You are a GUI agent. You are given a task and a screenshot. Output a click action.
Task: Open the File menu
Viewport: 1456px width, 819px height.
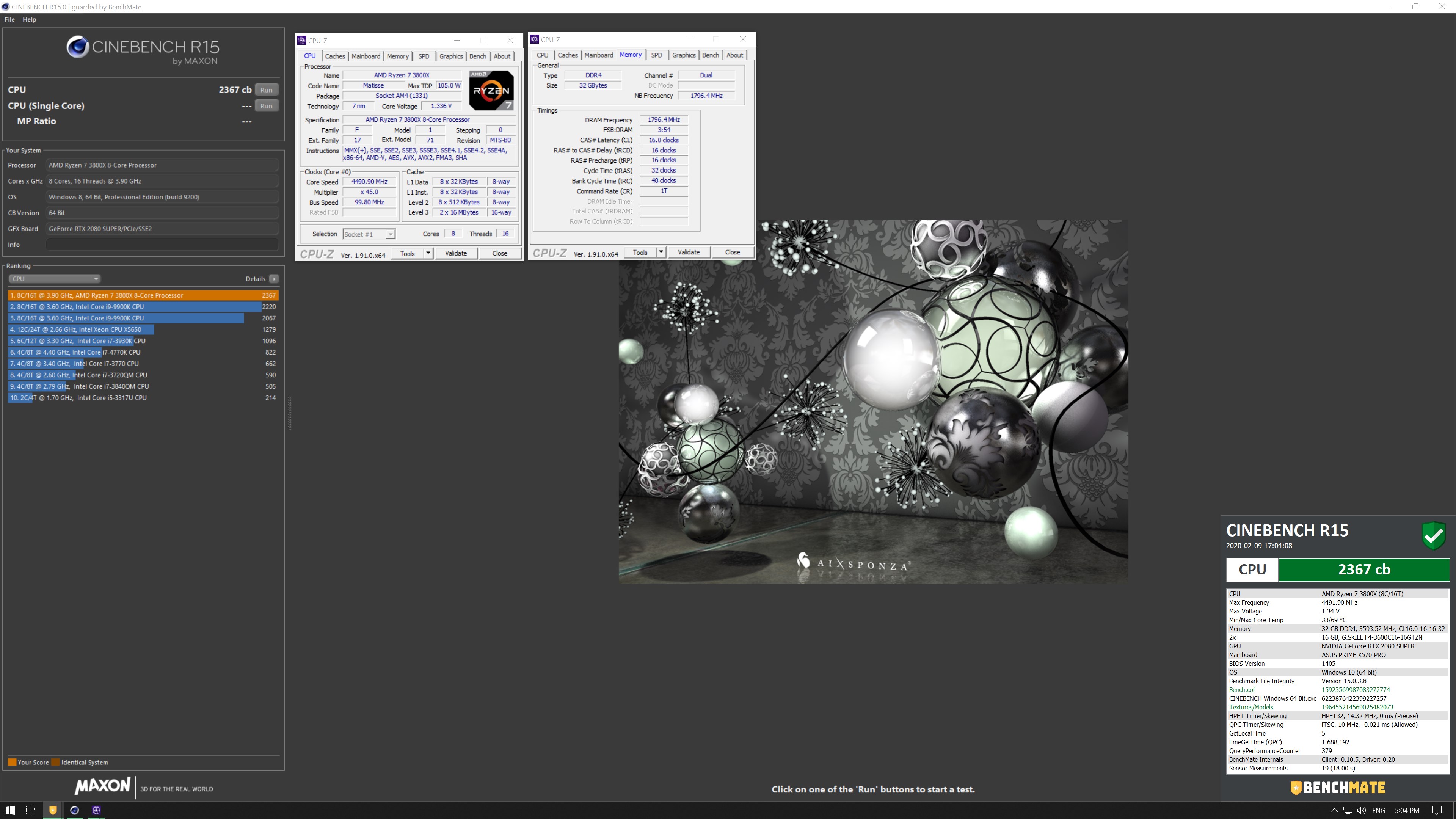(9, 19)
